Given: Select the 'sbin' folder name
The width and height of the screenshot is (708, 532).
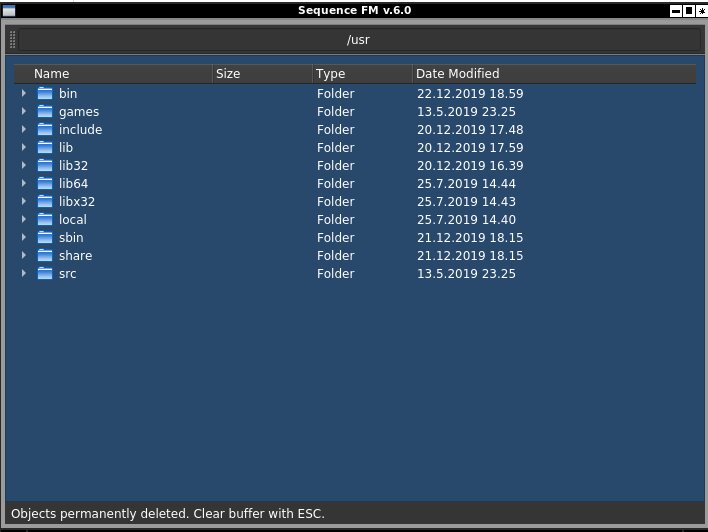Looking at the screenshot, I should [71, 238].
